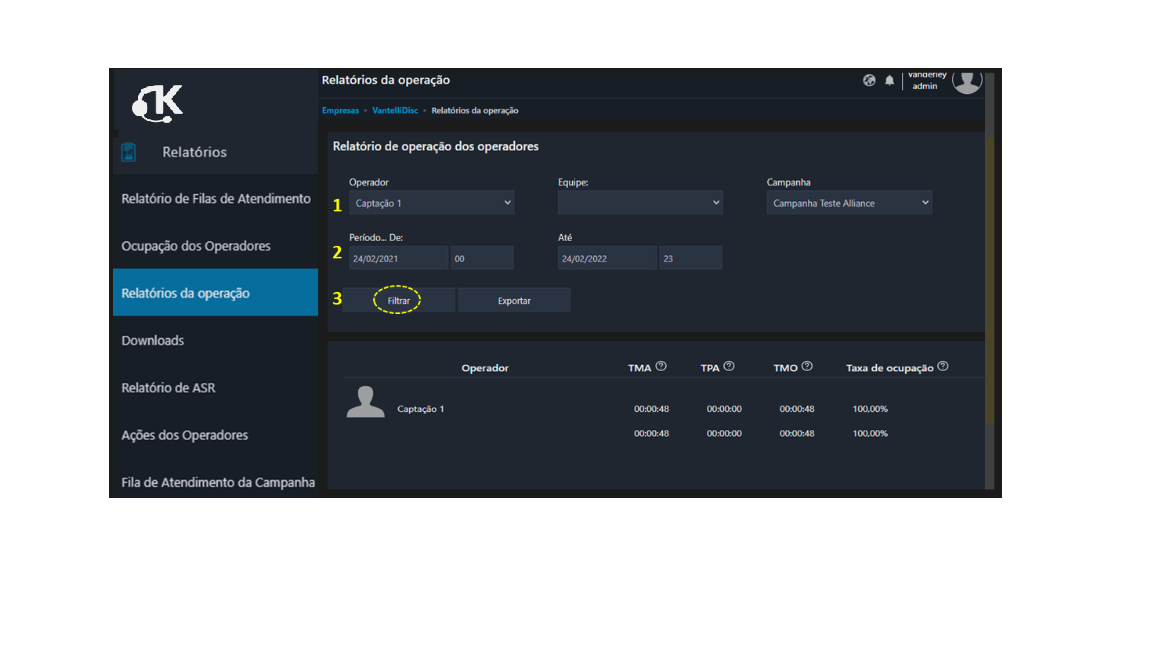Open Ações dos Operadores menu item
This screenshot has height=648, width=1152.
[215, 435]
